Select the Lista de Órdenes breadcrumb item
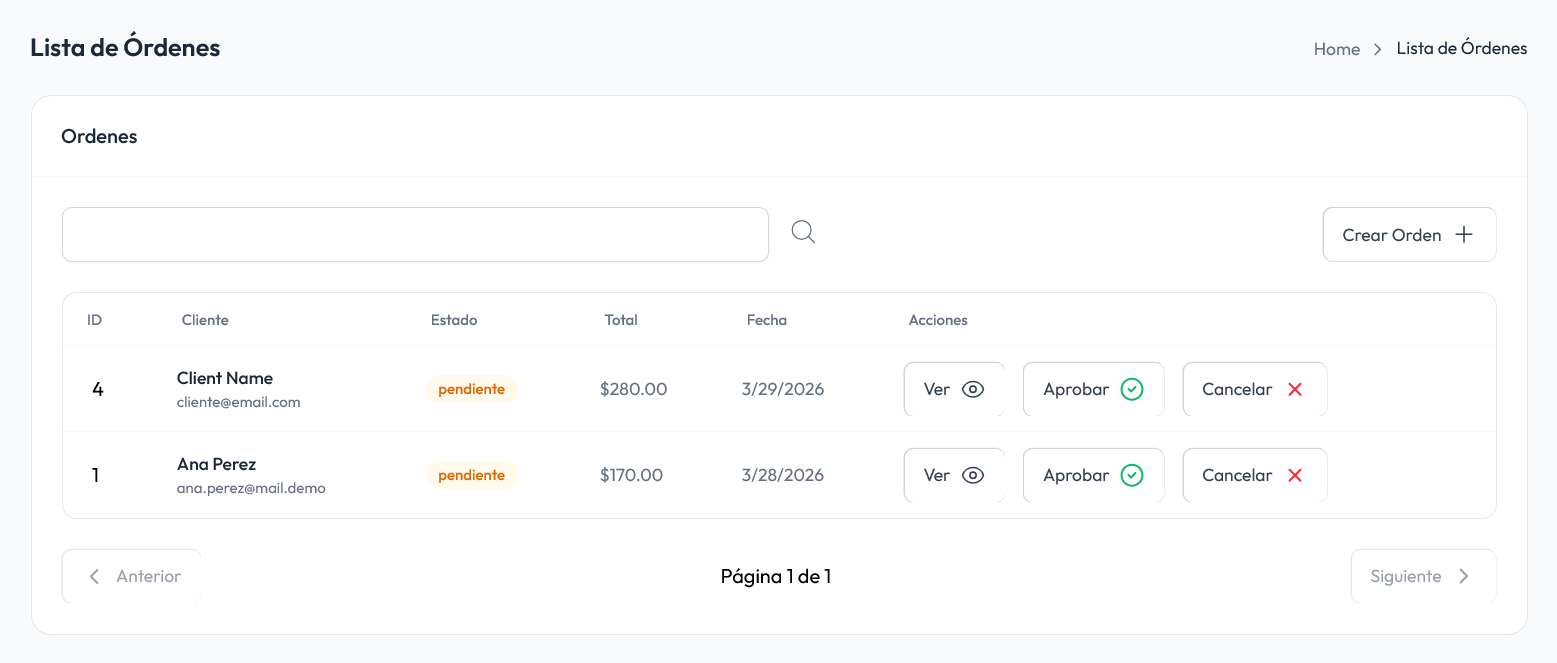Viewport: 1557px width, 663px height. click(x=1461, y=48)
